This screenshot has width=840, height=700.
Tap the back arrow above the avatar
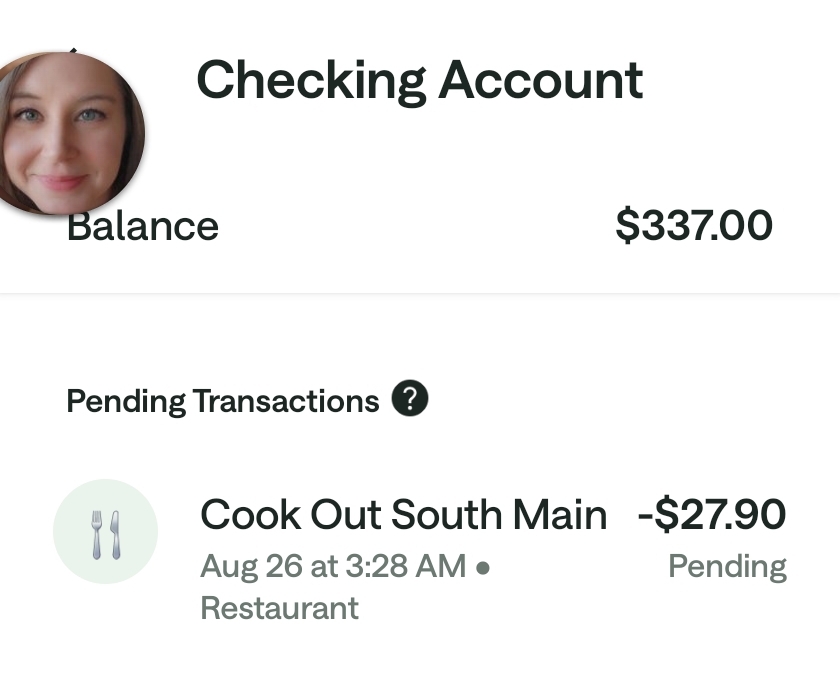(72, 50)
